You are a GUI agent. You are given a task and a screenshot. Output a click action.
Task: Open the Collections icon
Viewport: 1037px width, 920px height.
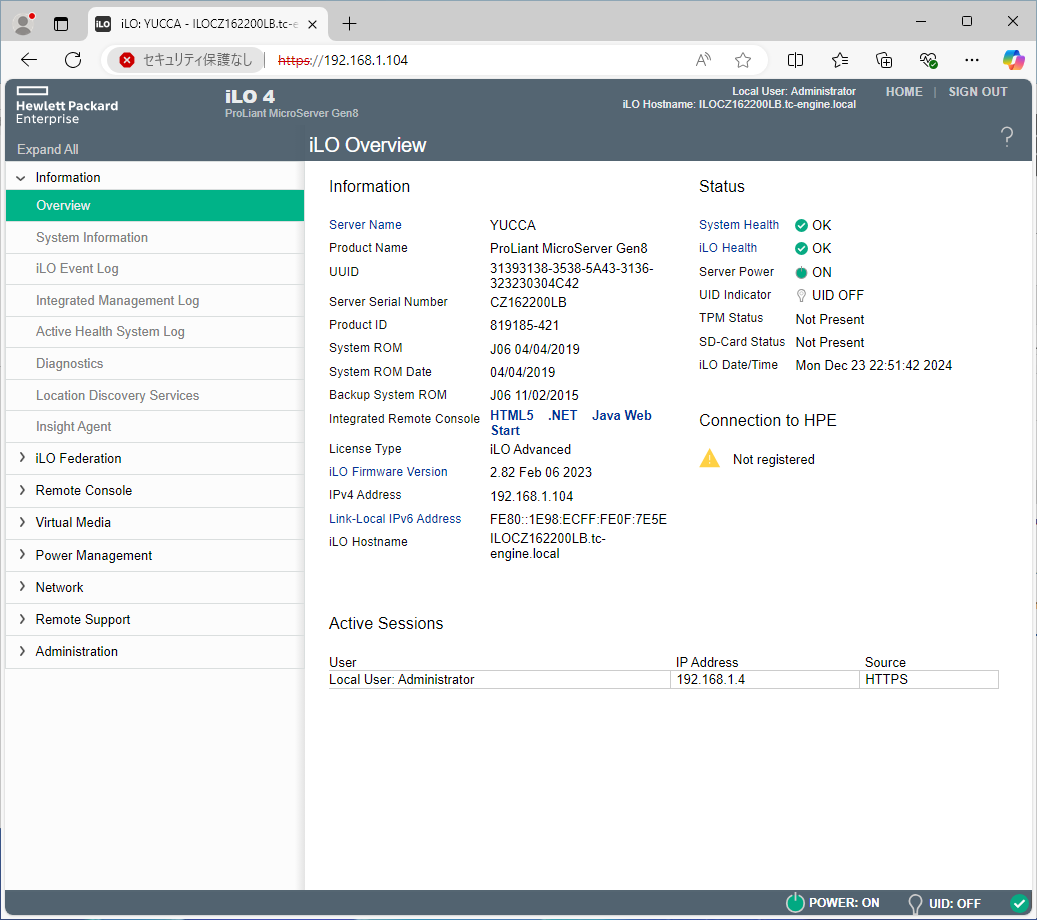coord(884,60)
